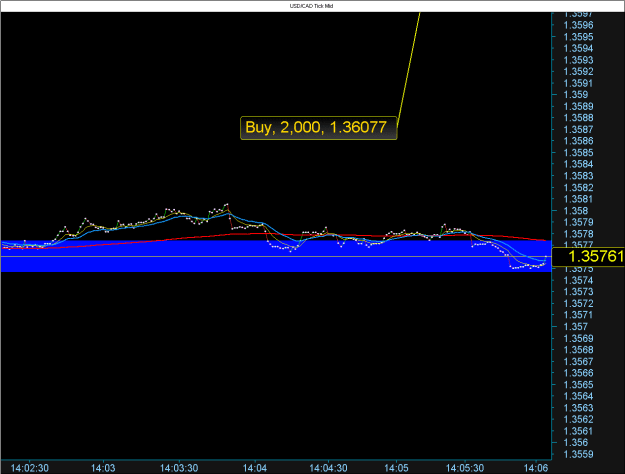The image size is (625, 474).
Task: Click the 1.3581 price axis label
Action: 578,199
